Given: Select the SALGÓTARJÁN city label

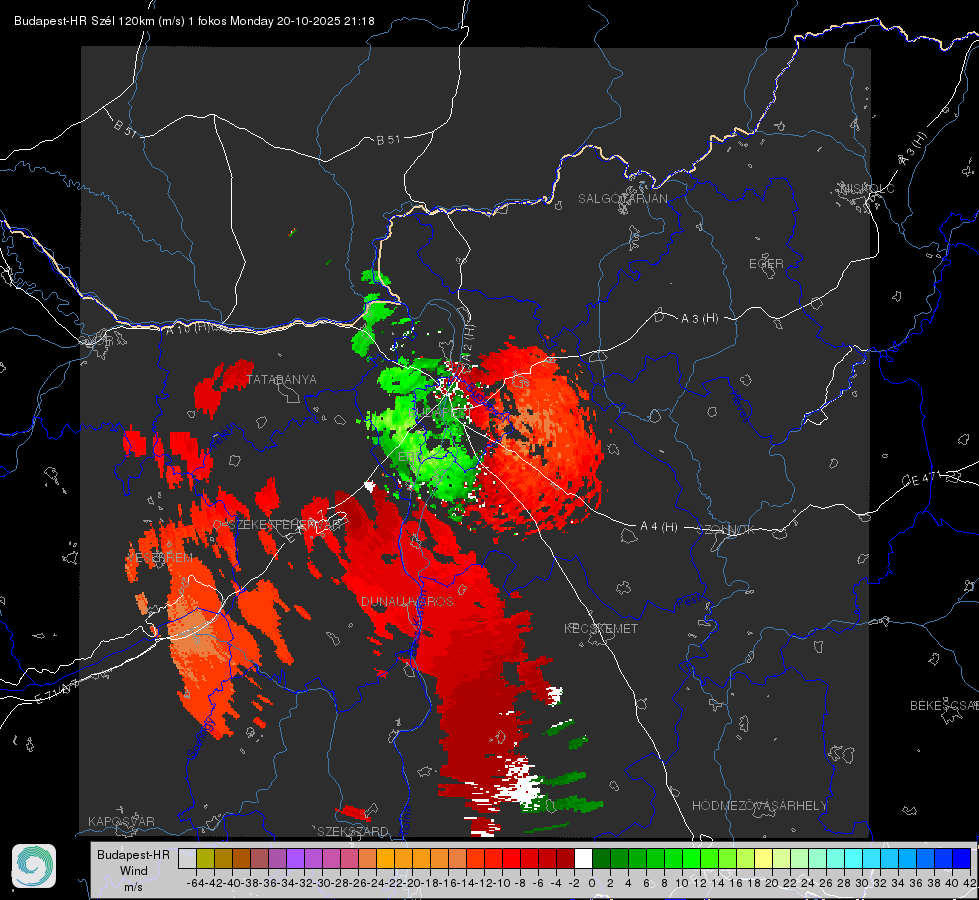Looking at the screenshot, I should pos(622,199).
